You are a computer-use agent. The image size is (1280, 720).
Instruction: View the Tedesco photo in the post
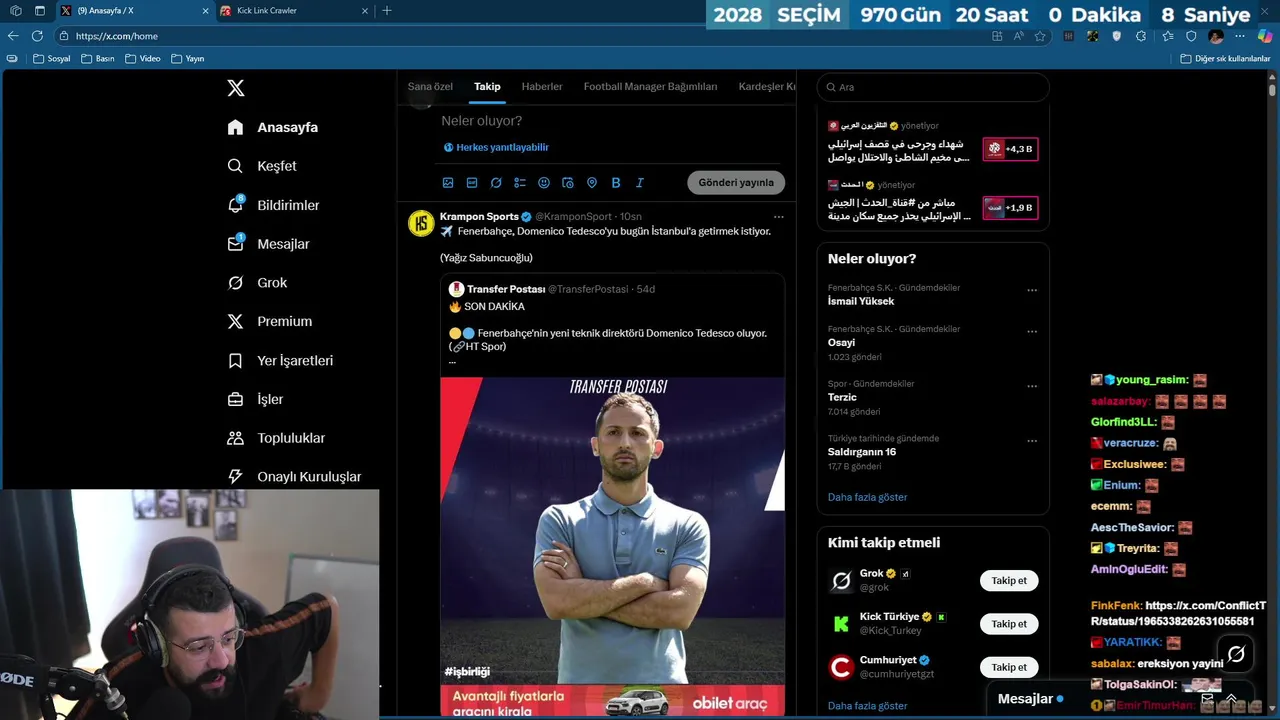(x=613, y=530)
